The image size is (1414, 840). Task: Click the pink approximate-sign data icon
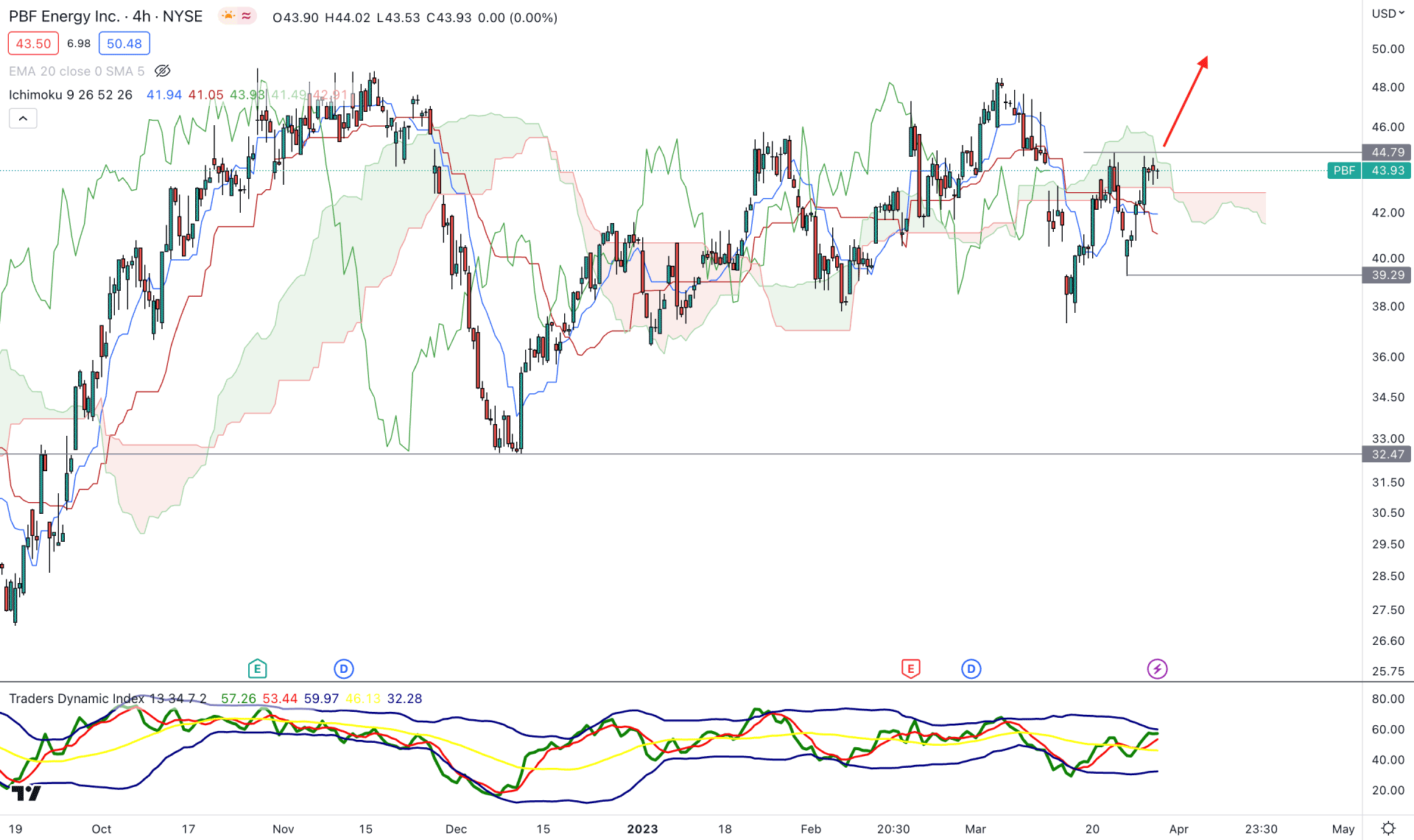[x=247, y=15]
